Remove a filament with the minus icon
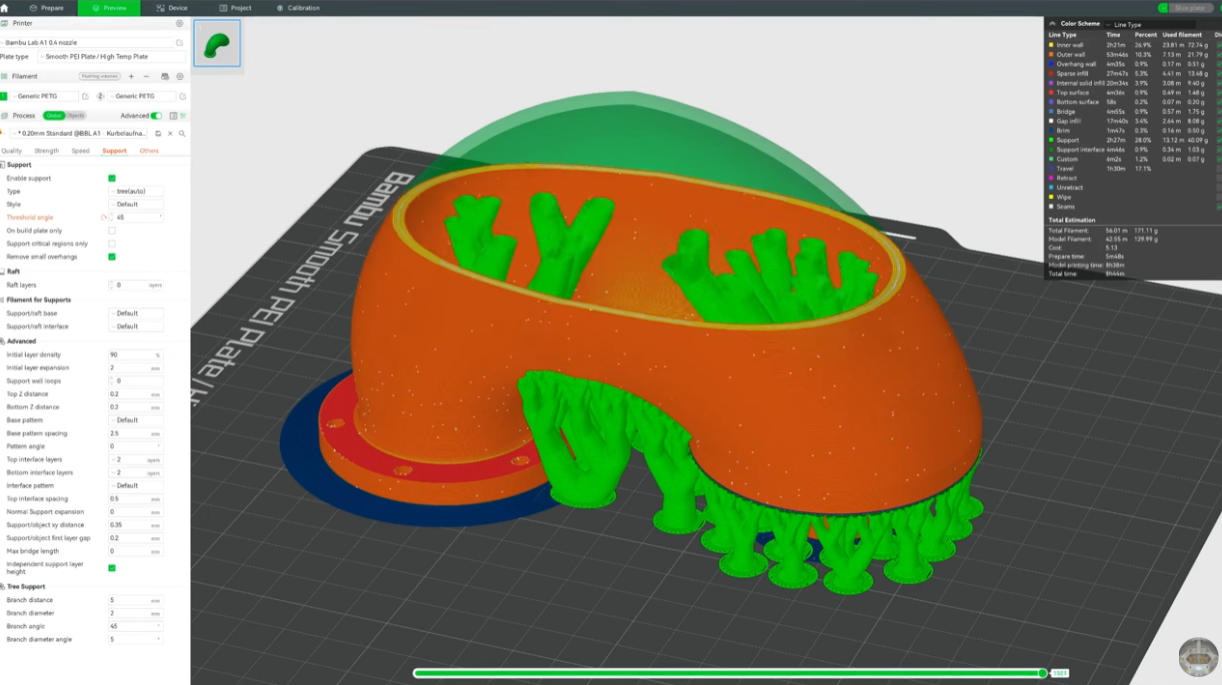 click(x=147, y=76)
